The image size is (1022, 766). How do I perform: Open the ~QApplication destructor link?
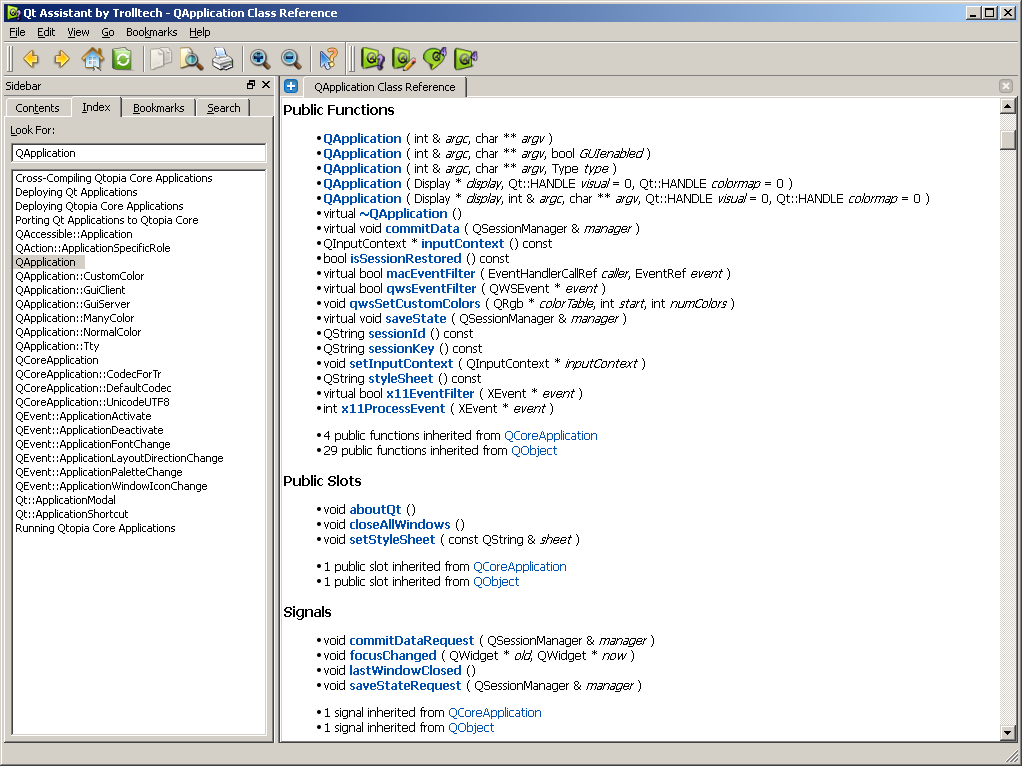click(403, 214)
